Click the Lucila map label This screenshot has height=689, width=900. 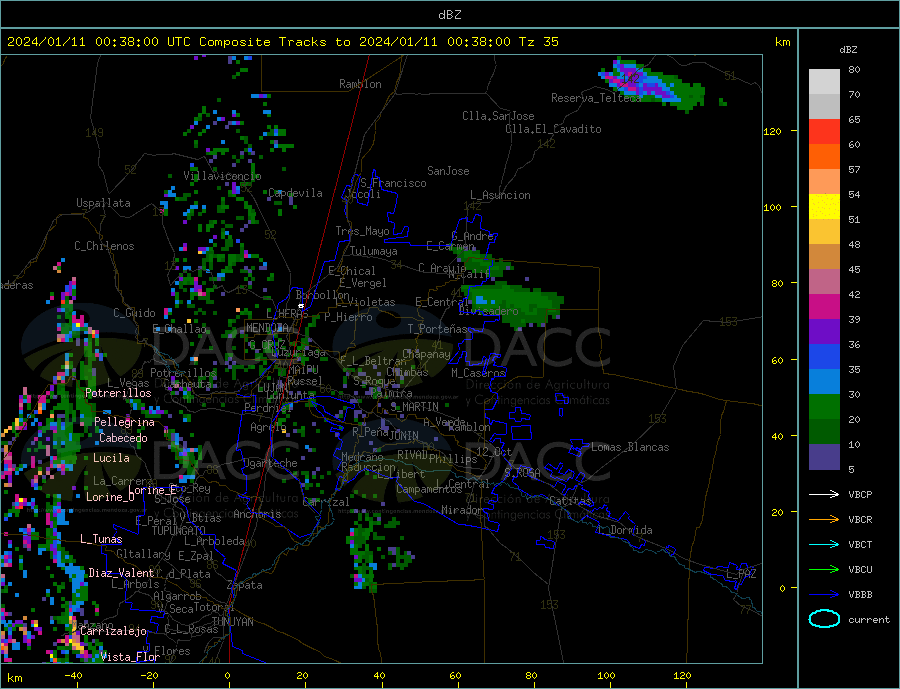pyautogui.click(x=111, y=459)
